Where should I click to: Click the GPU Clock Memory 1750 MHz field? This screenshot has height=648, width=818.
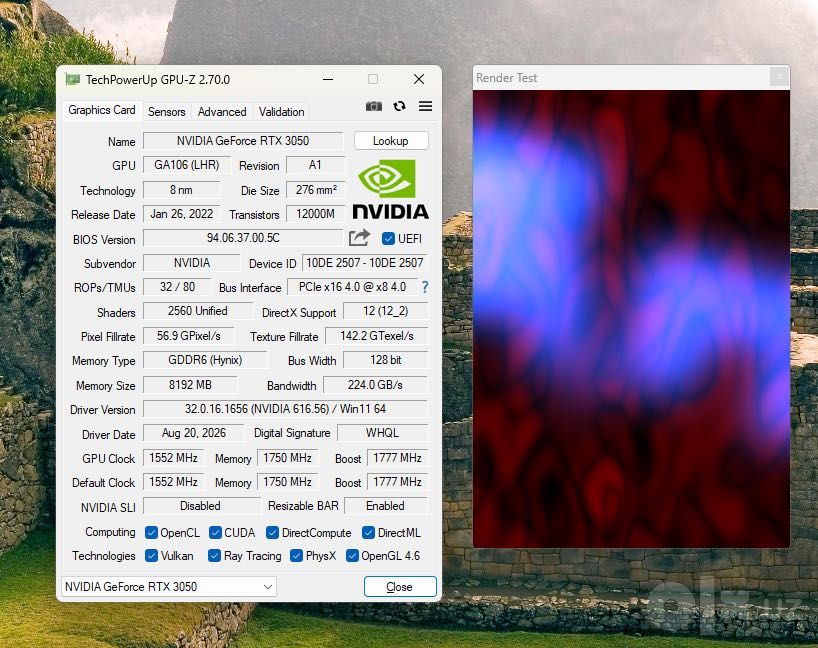287,458
